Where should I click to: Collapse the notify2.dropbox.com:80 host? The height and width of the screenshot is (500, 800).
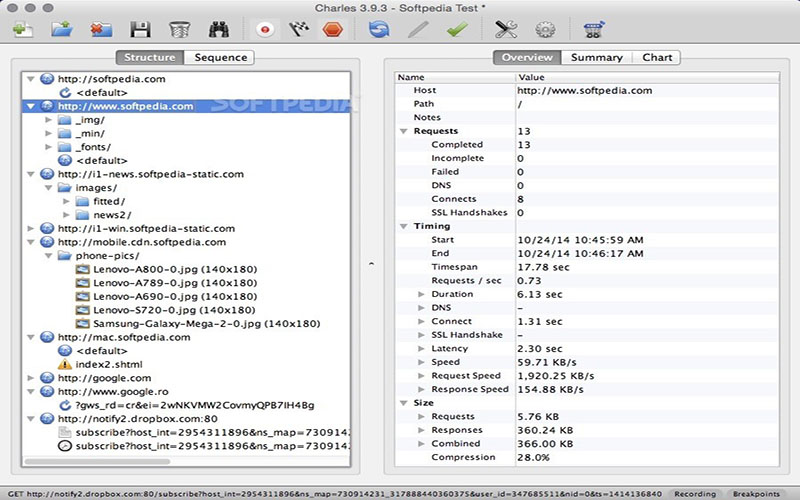(x=31, y=419)
